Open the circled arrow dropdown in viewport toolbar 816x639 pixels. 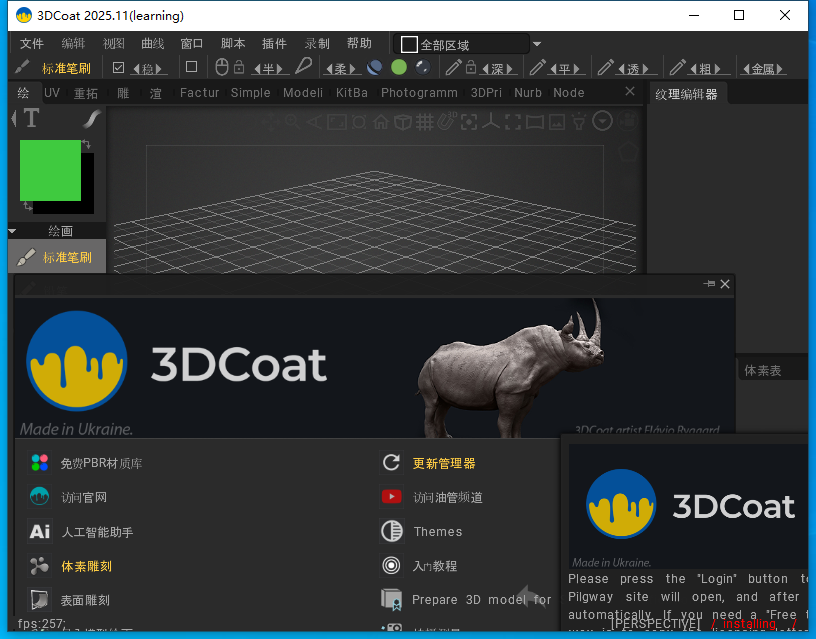[x=602, y=121]
